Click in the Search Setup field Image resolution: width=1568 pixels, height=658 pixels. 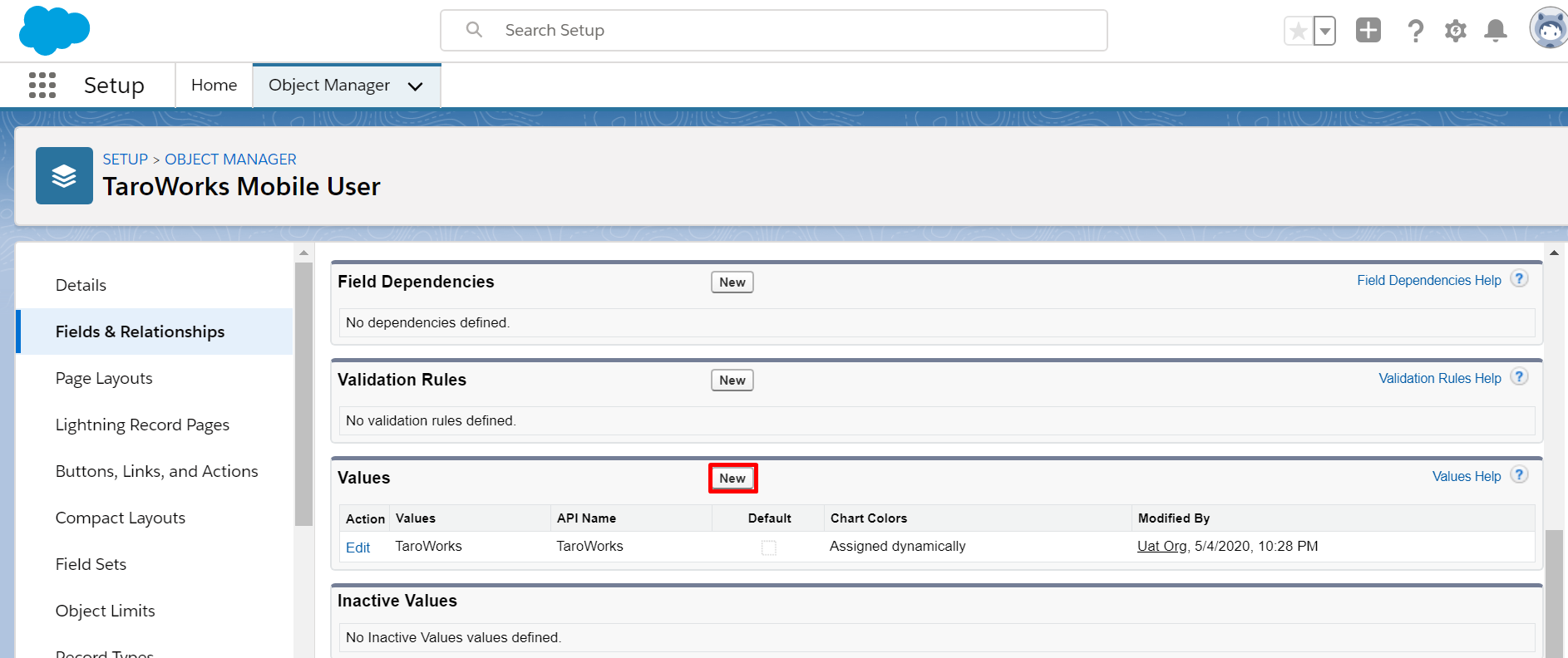[773, 31]
